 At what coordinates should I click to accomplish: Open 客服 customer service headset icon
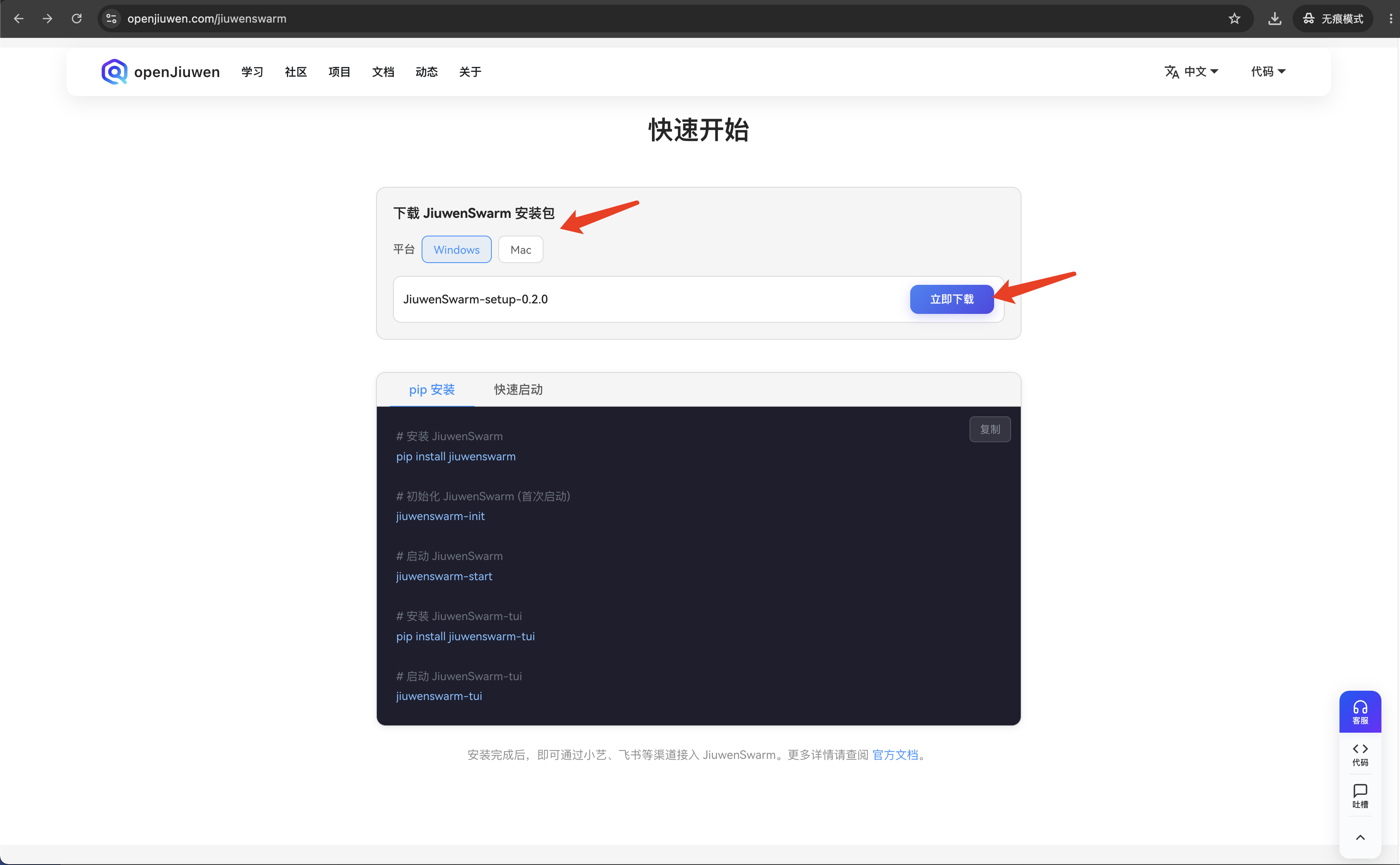1360,712
